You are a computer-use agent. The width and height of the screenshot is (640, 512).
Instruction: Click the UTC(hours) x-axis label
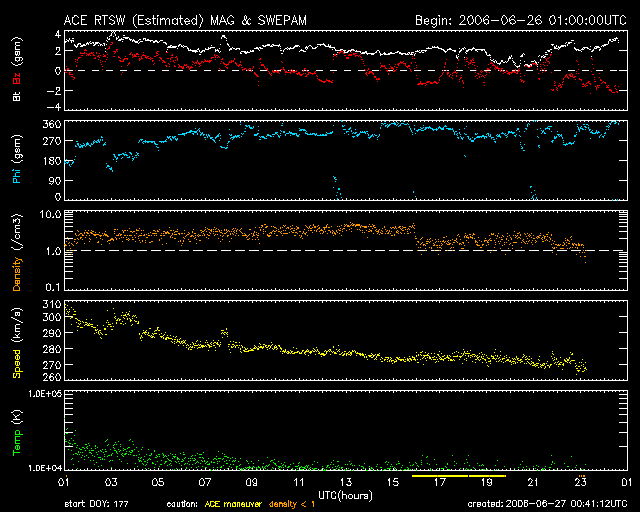(x=345, y=496)
